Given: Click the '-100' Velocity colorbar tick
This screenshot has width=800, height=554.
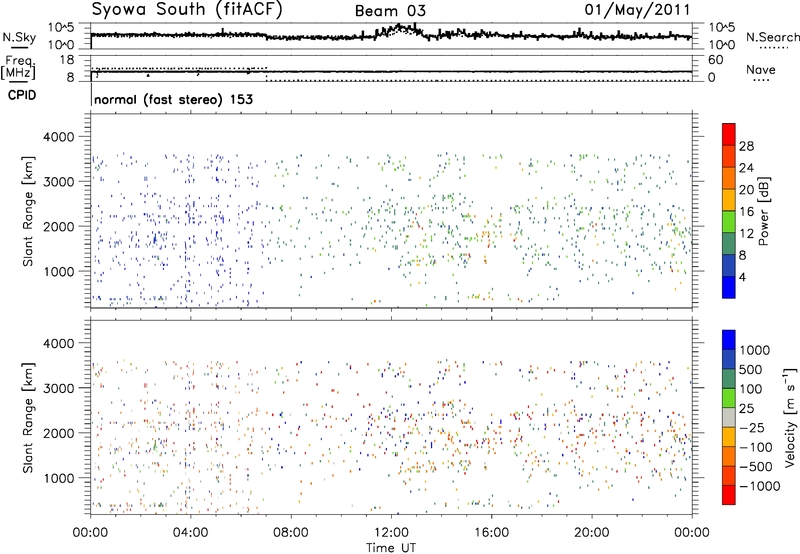Looking at the screenshot, I should [x=756, y=447].
